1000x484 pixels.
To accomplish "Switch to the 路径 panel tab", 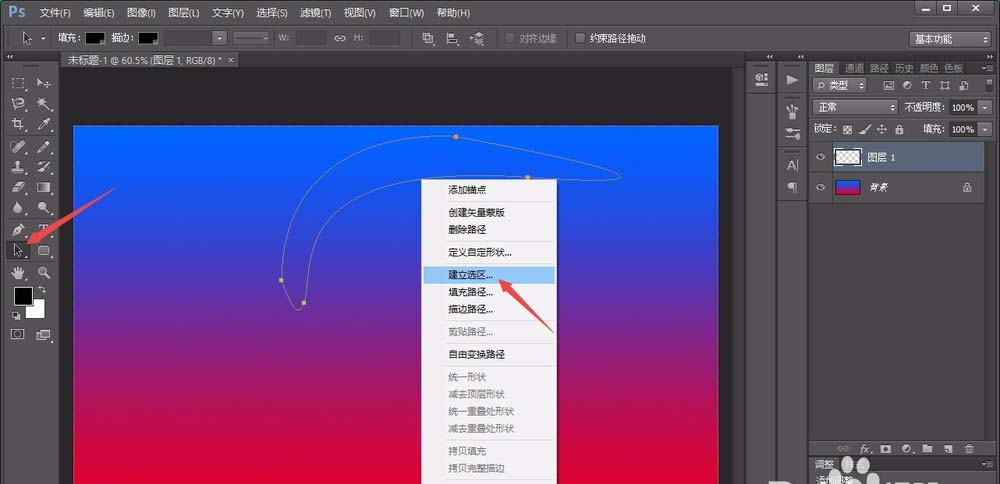I will 879,68.
